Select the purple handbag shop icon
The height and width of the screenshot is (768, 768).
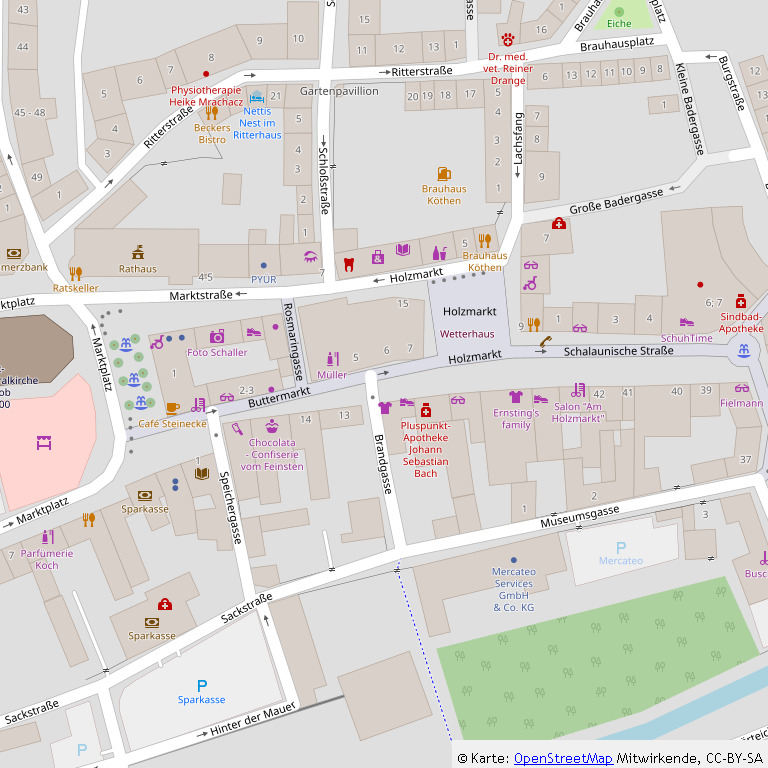[378, 257]
